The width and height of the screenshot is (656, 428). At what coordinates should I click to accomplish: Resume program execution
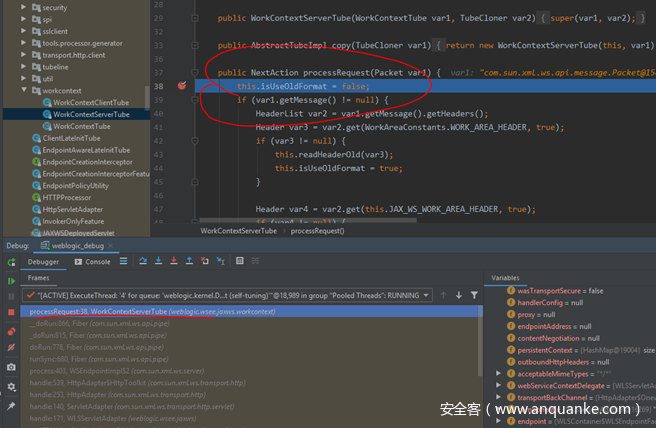point(11,281)
